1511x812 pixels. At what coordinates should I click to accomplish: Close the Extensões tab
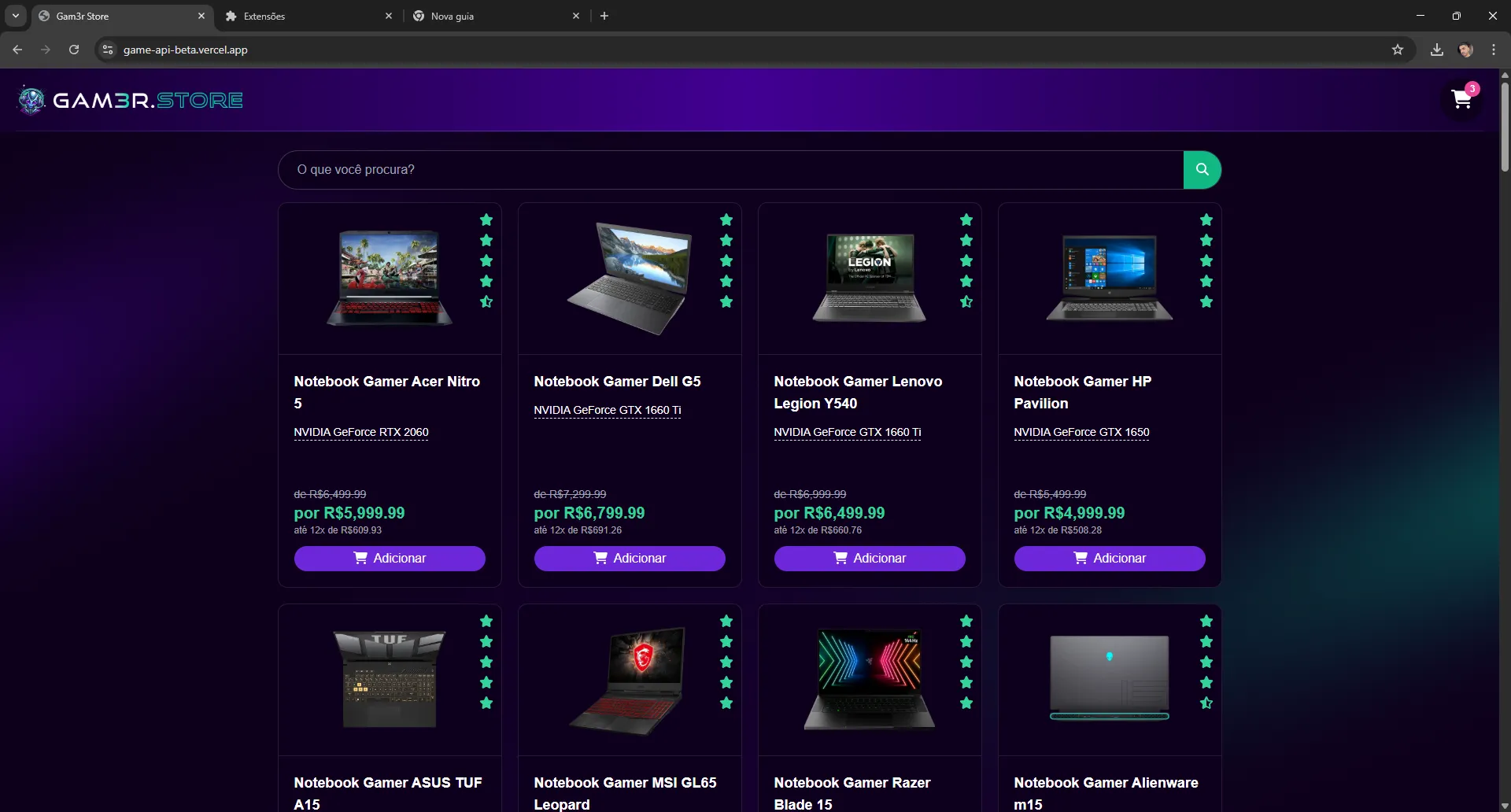tap(389, 16)
